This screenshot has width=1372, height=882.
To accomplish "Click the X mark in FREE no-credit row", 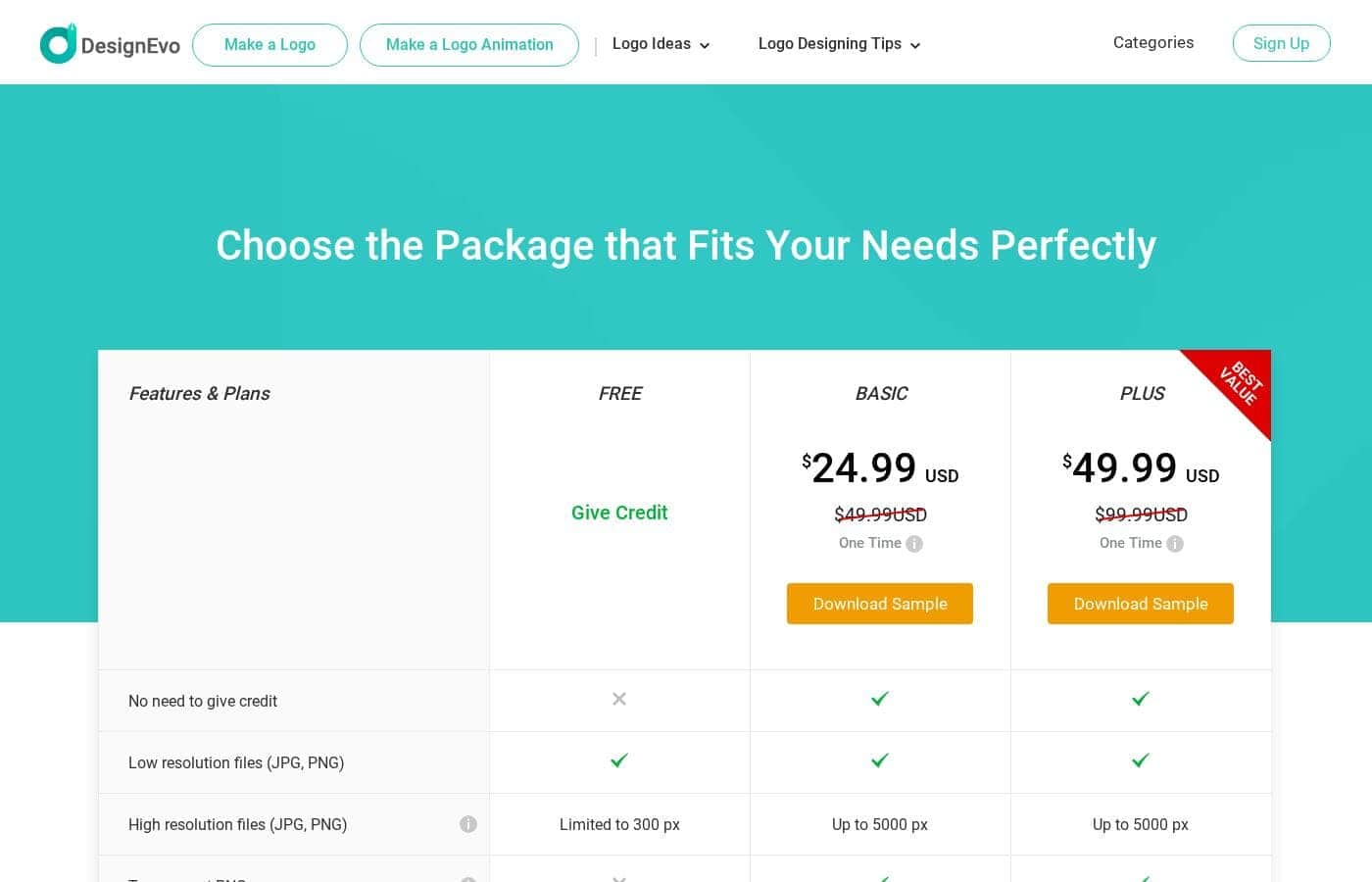I will [x=619, y=699].
